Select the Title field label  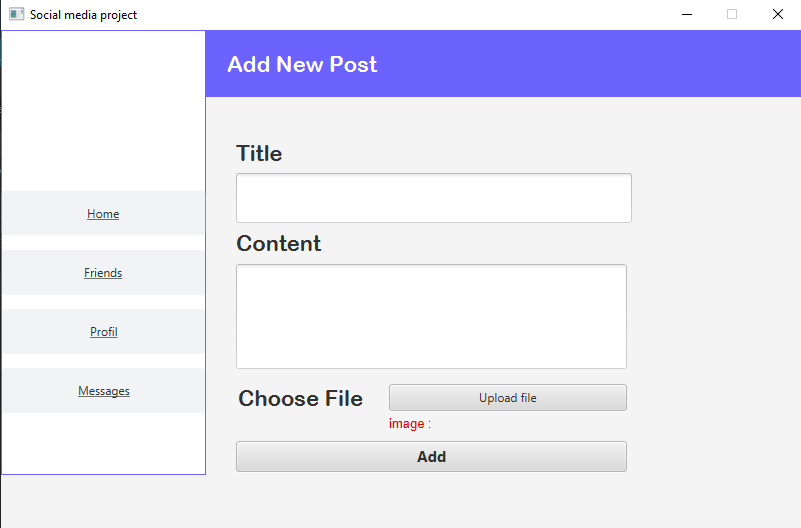(x=259, y=153)
